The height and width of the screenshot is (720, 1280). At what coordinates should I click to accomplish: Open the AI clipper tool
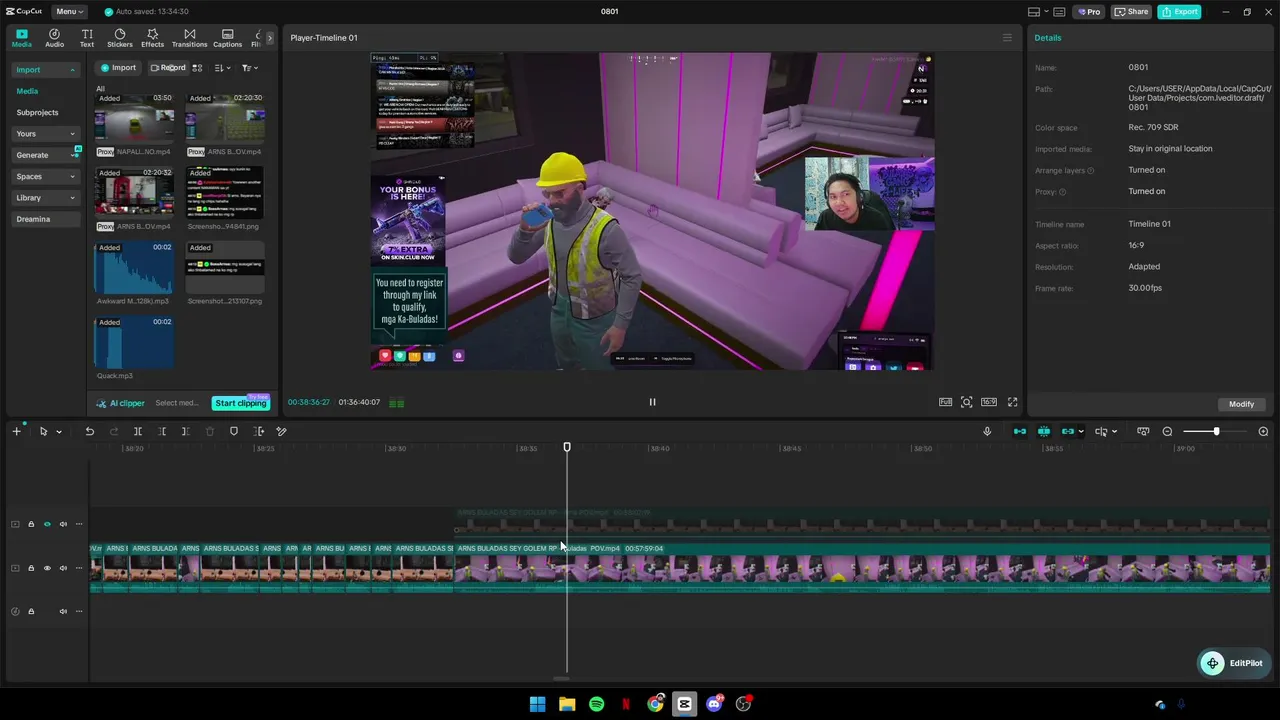121,403
